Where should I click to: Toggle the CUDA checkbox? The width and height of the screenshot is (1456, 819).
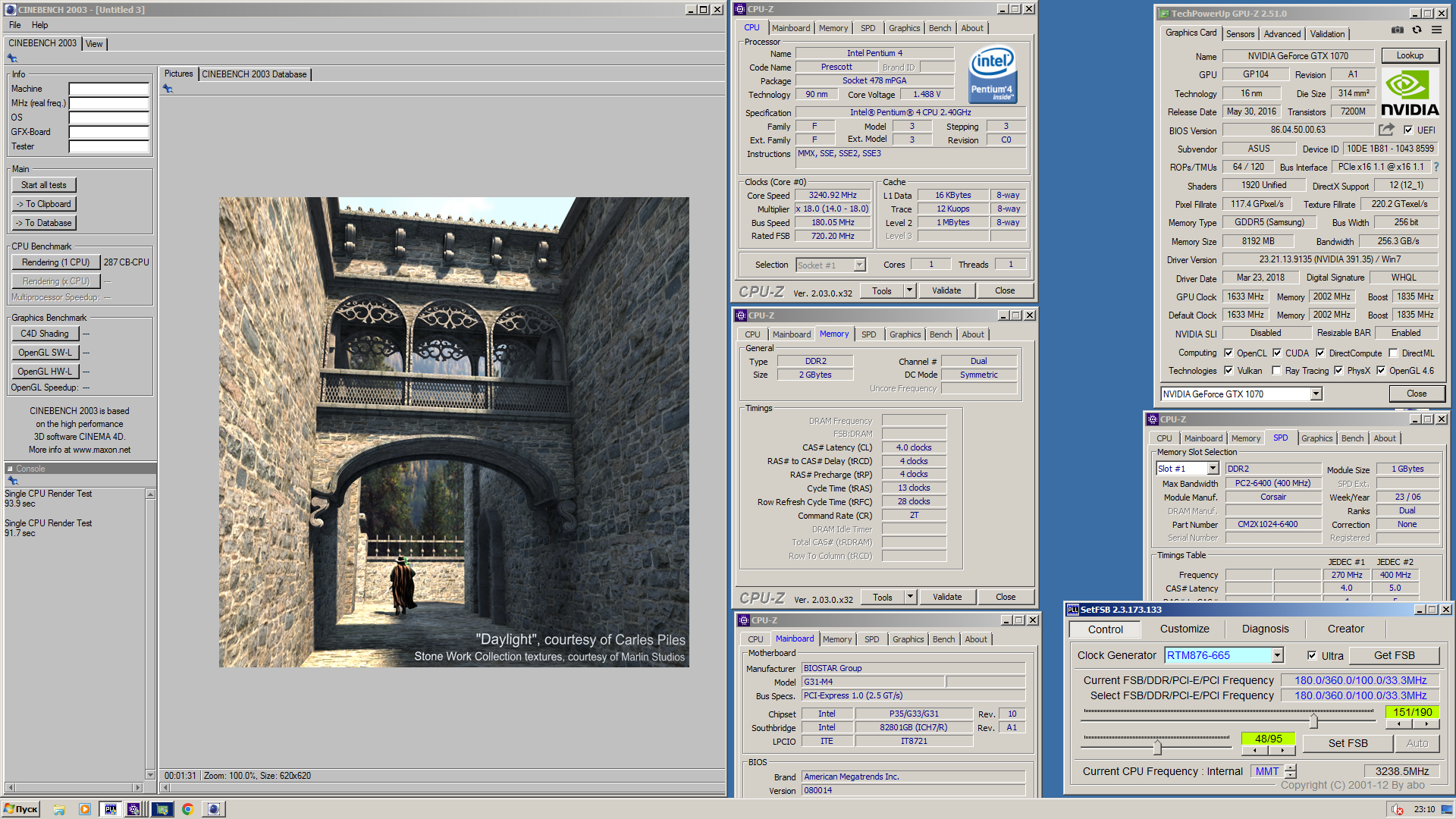coord(1277,353)
